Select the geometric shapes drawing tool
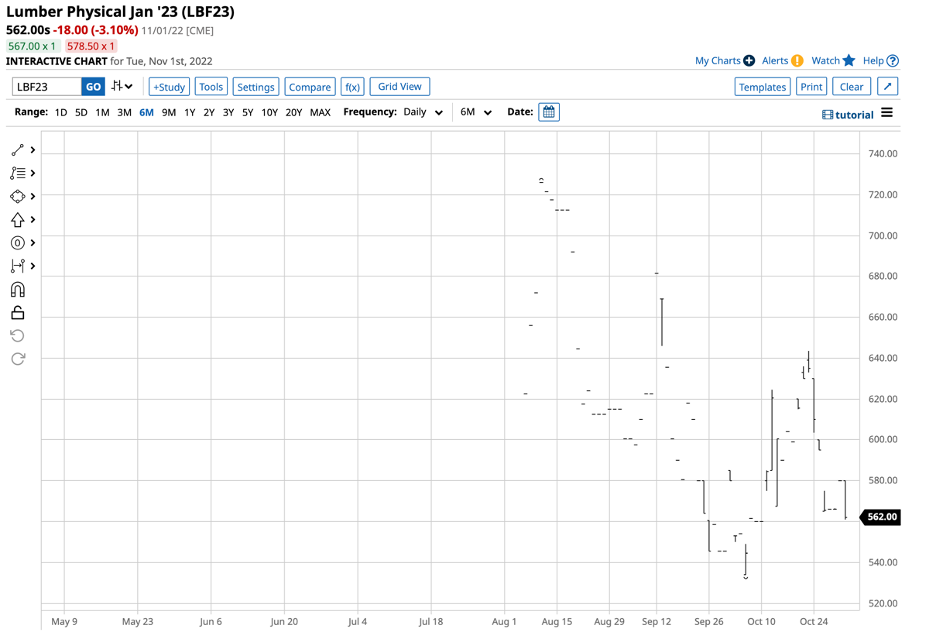936x640 pixels. (x=17, y=197)
